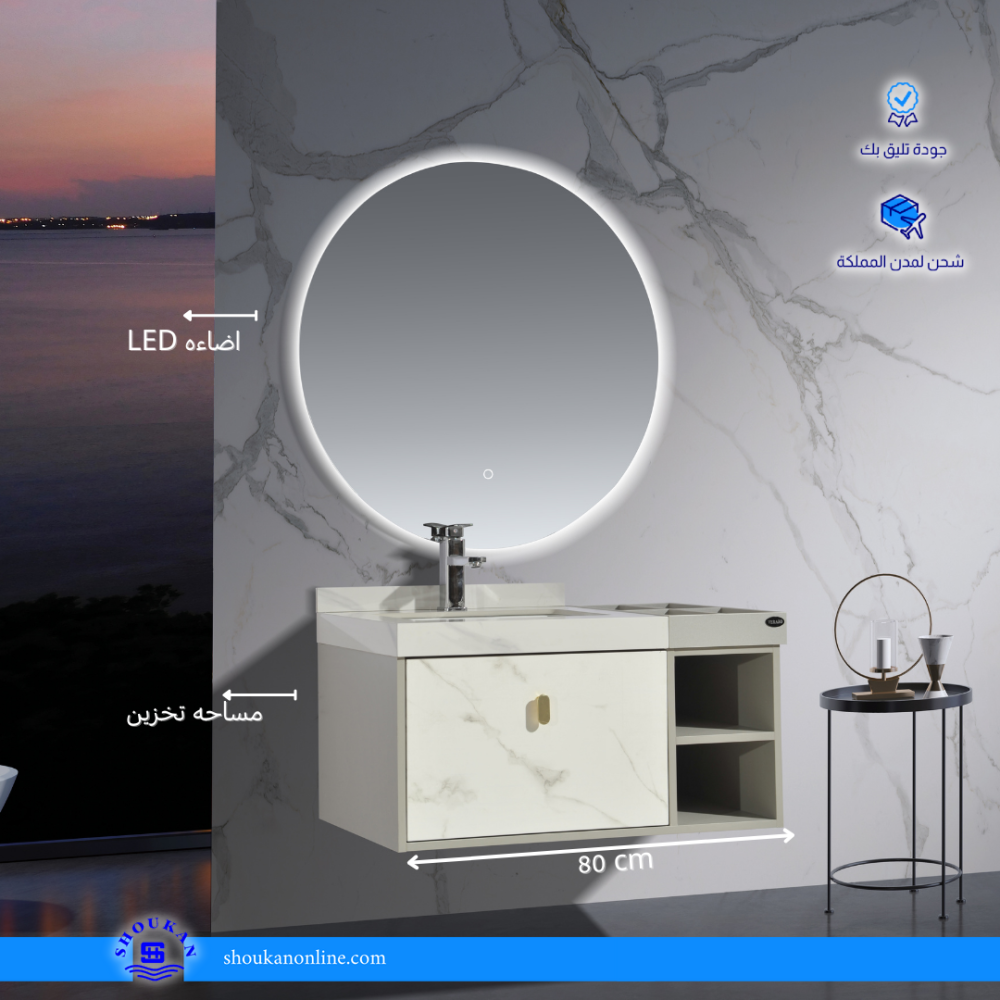Click the 80 cm dimension label
Screen dimensions: 1000x1000
614,863
